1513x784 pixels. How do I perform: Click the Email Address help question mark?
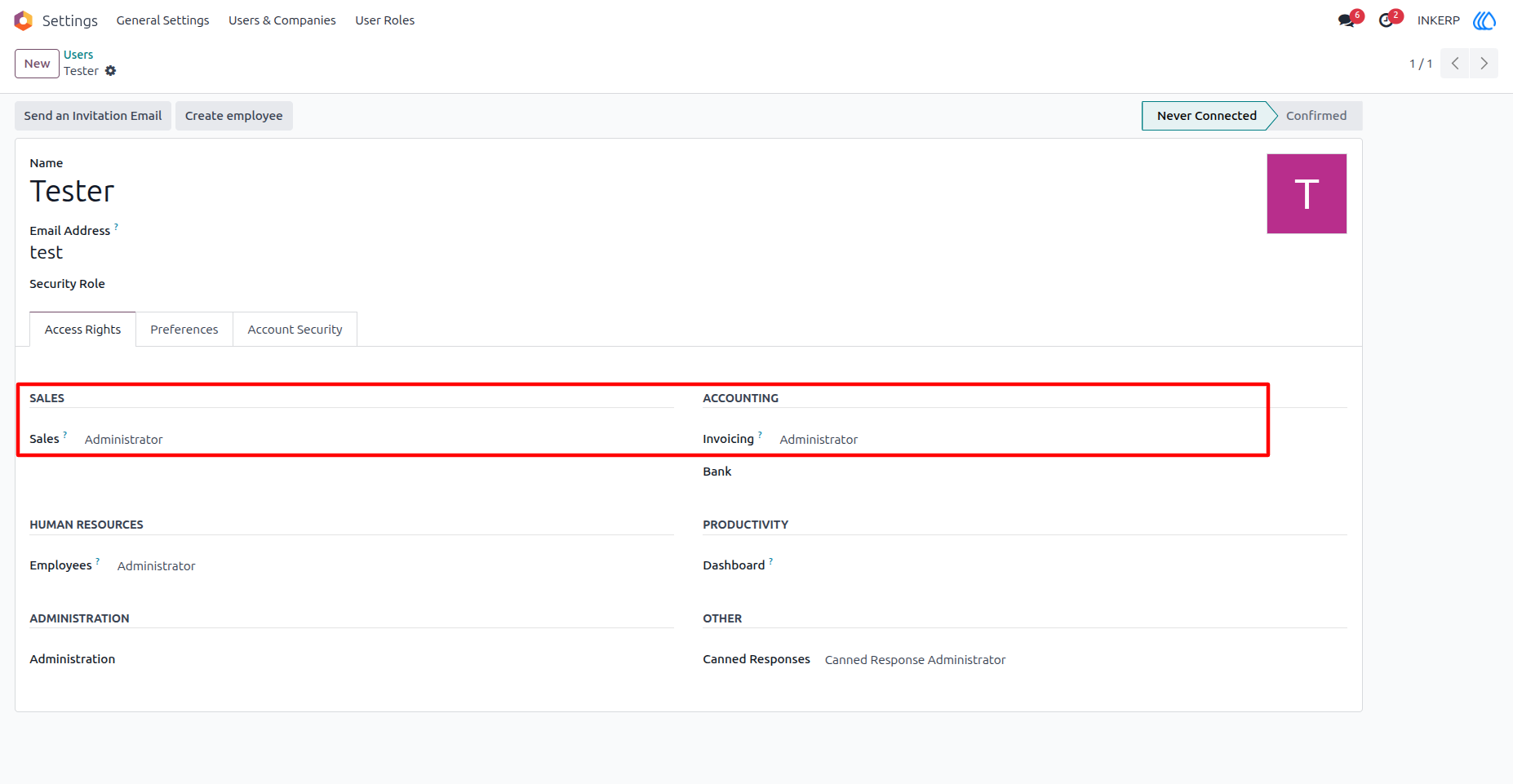(x=116, y=227)
